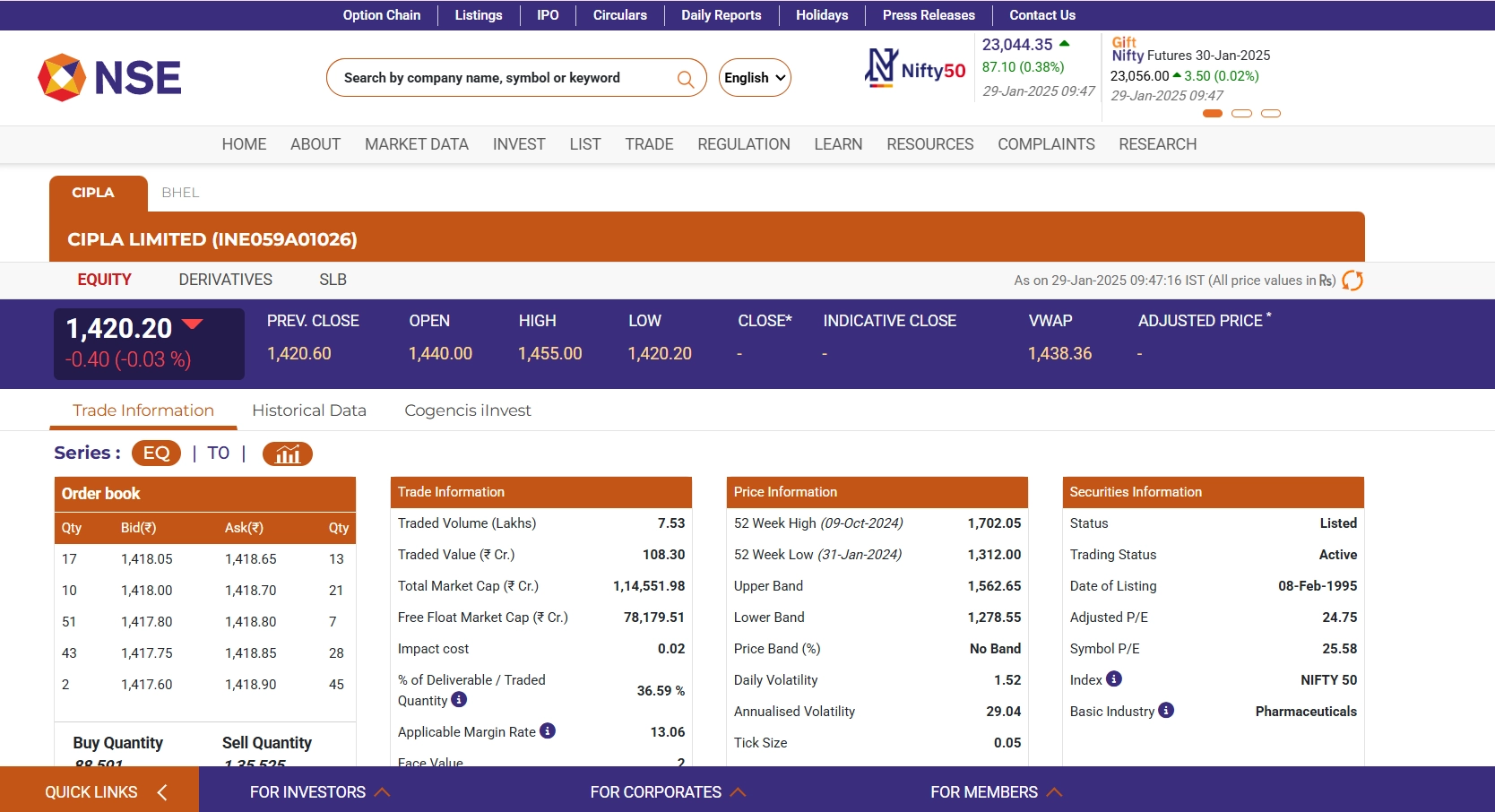Screen dimensions: 1495x812
Task: Switch to the BHEL tab
Action: tap(180, 193)
